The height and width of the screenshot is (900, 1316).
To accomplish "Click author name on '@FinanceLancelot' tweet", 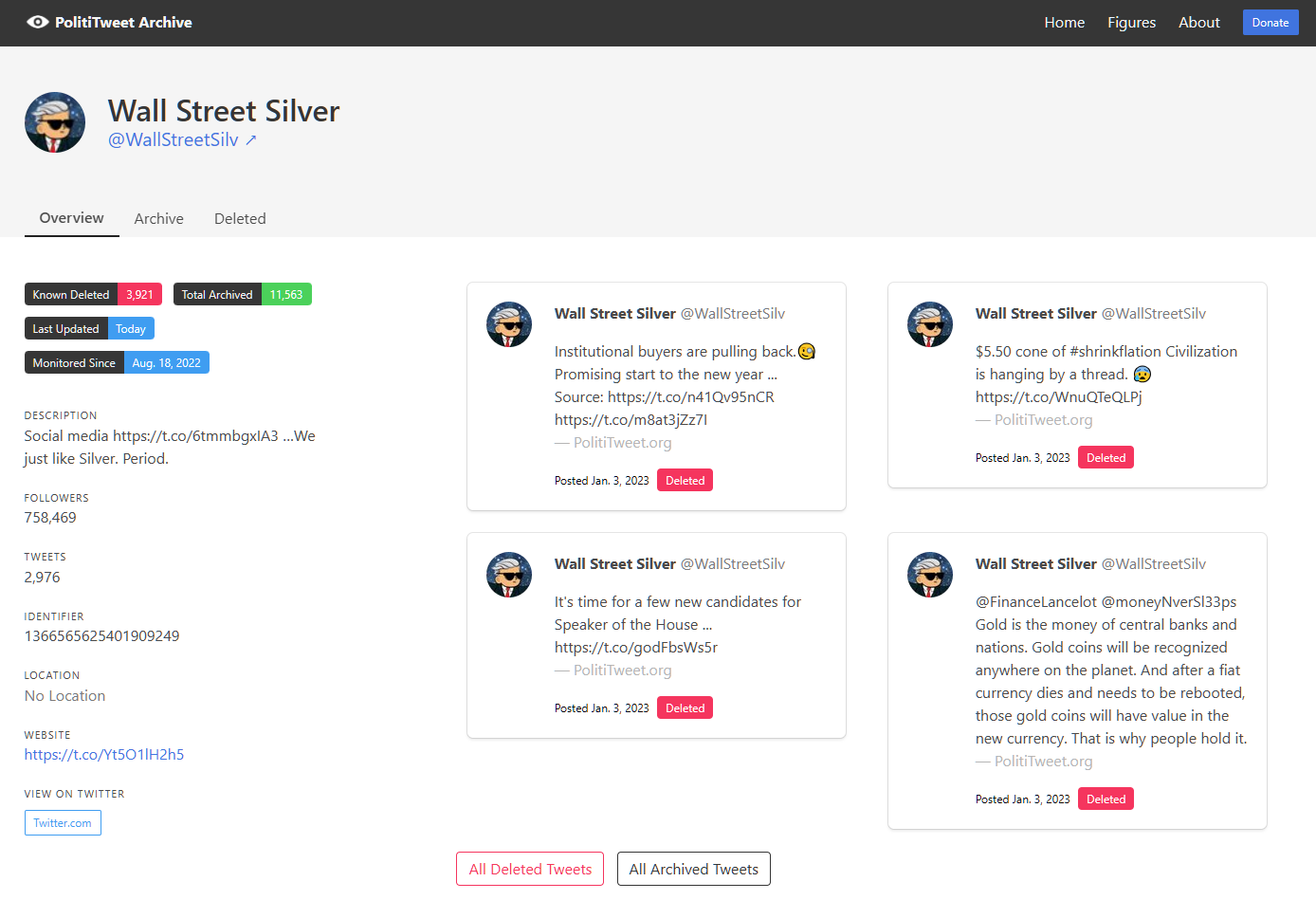I will [1036, 563].
